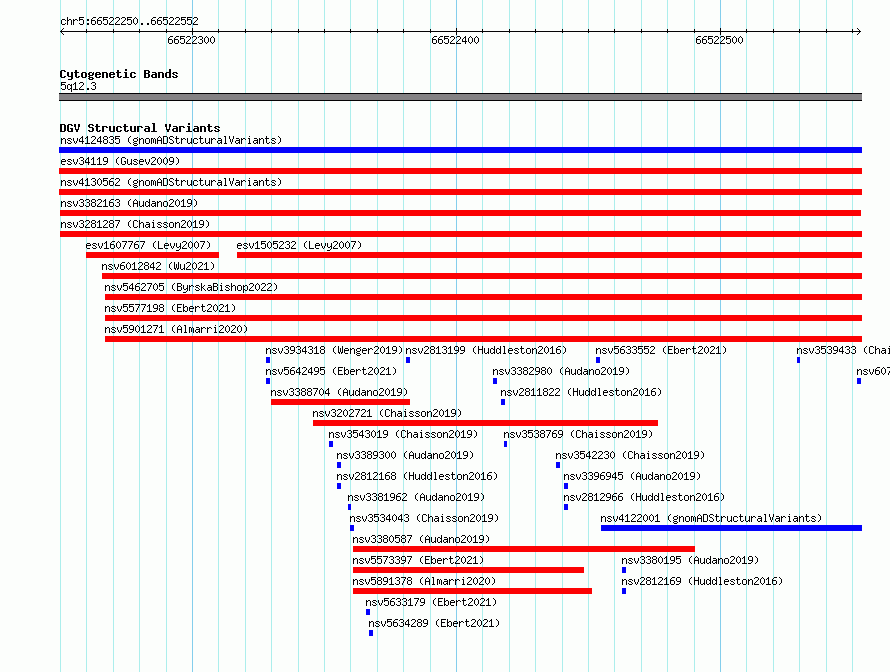Open nsv5642495 (Ebert2021) variant
The height and width of the screenshot is (672, 890).
[x=331, y=371]
